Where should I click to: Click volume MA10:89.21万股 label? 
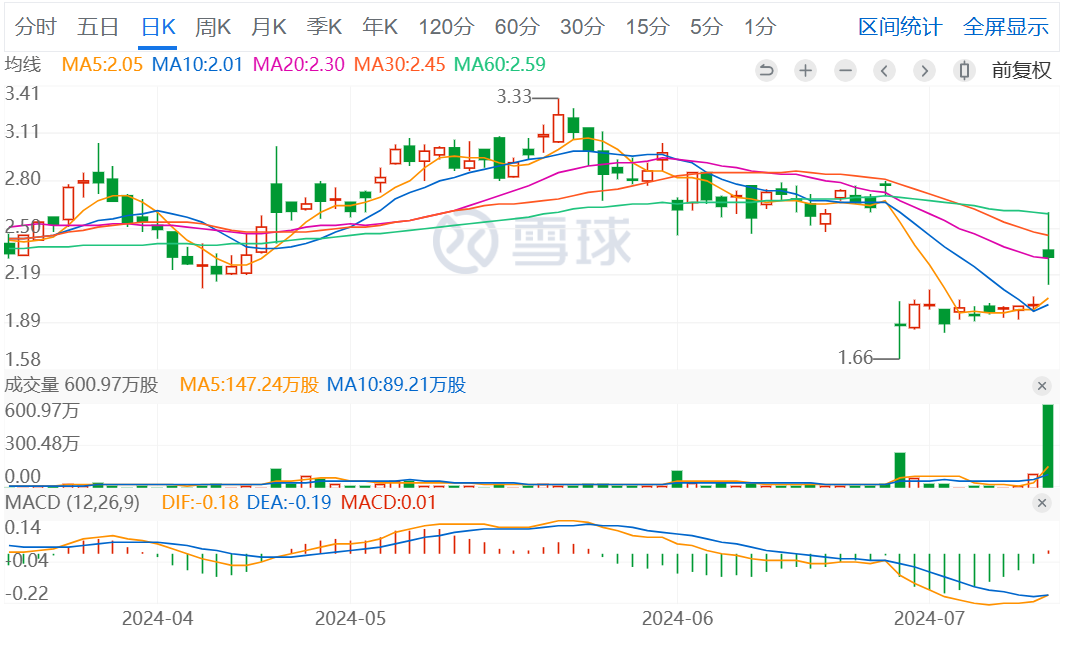[396, 385]
